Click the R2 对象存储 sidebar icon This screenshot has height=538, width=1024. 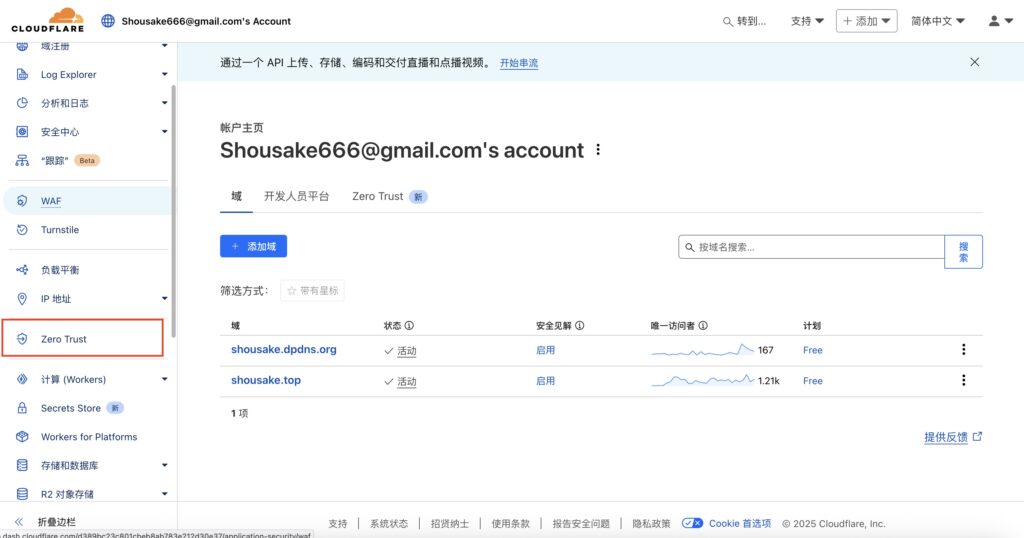point(22,494)
